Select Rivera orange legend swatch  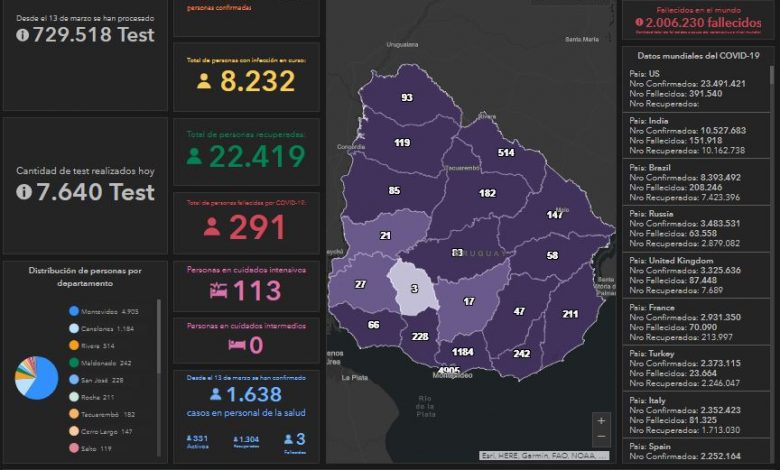[74, 346]
